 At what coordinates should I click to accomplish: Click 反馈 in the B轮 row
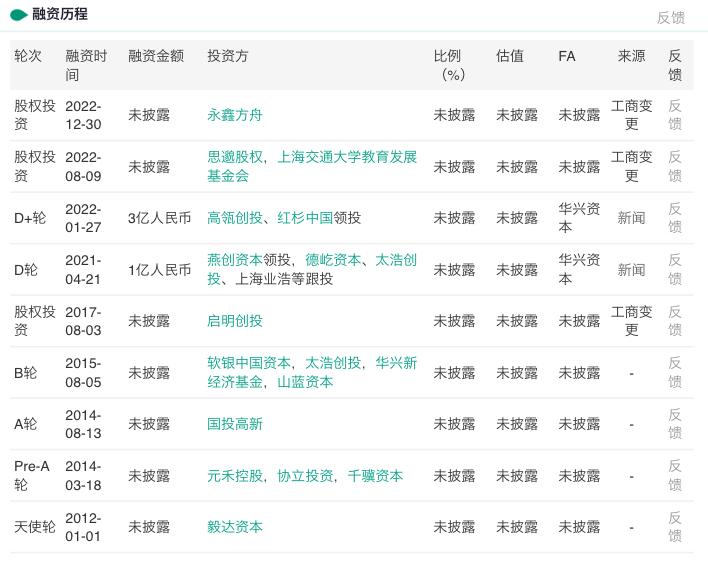[675, 372]
